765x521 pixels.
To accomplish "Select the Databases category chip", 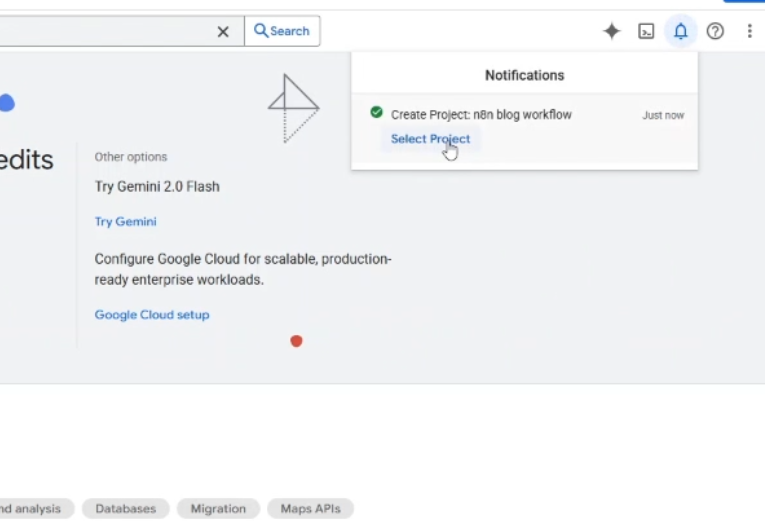I will [126, 509].
